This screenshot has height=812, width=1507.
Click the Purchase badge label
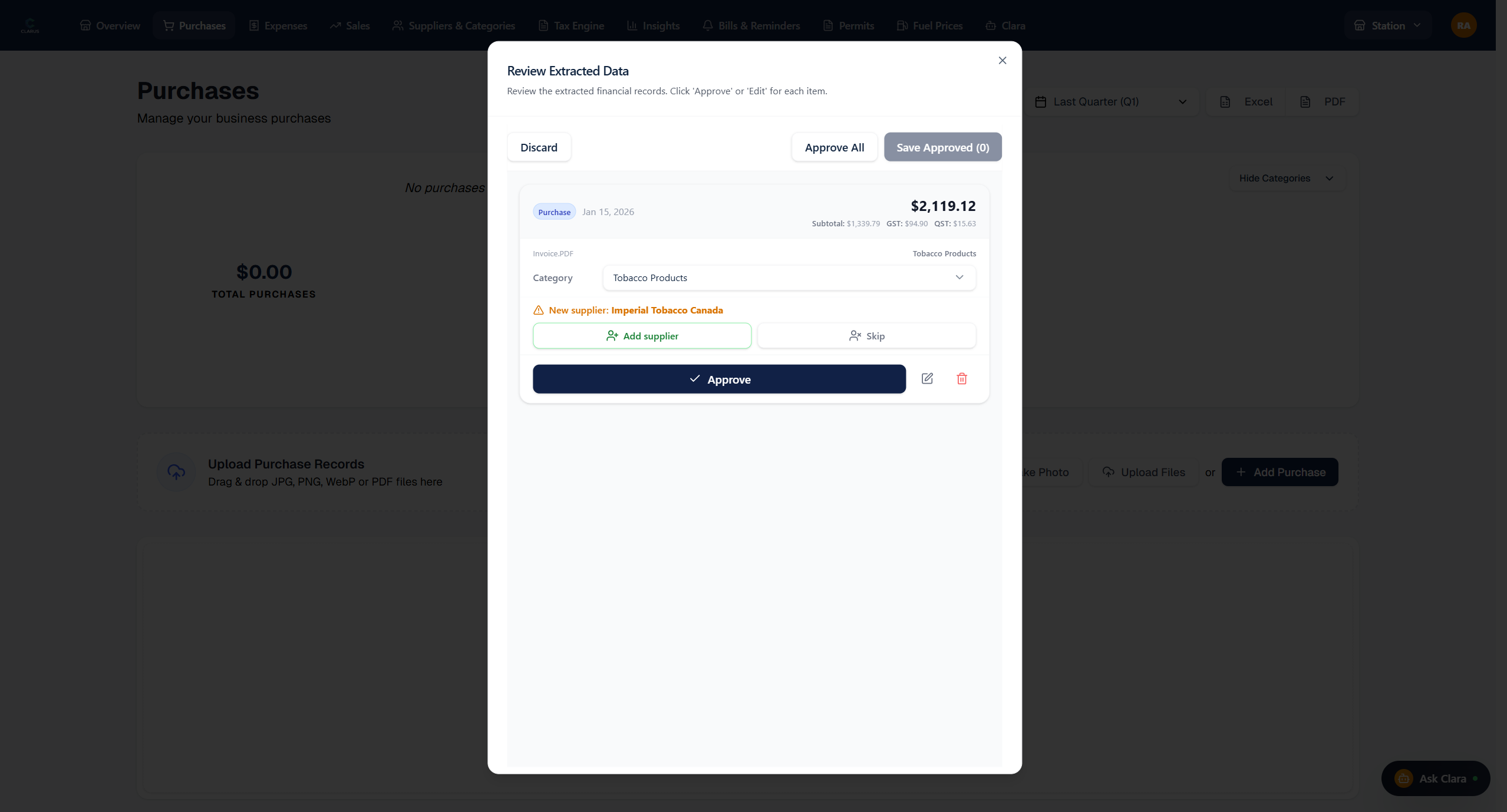(554, 212)
